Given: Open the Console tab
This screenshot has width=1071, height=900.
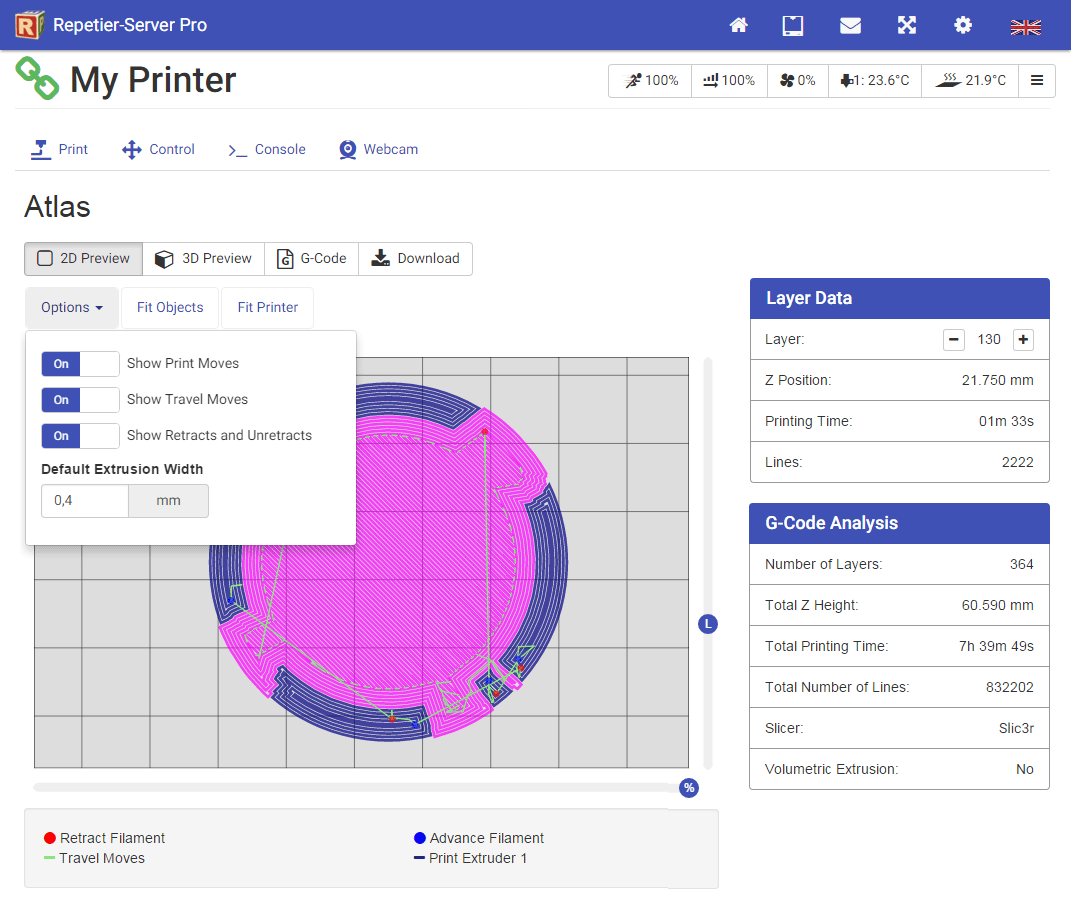Looking at the screenshot, I should (x=267, y=150).
